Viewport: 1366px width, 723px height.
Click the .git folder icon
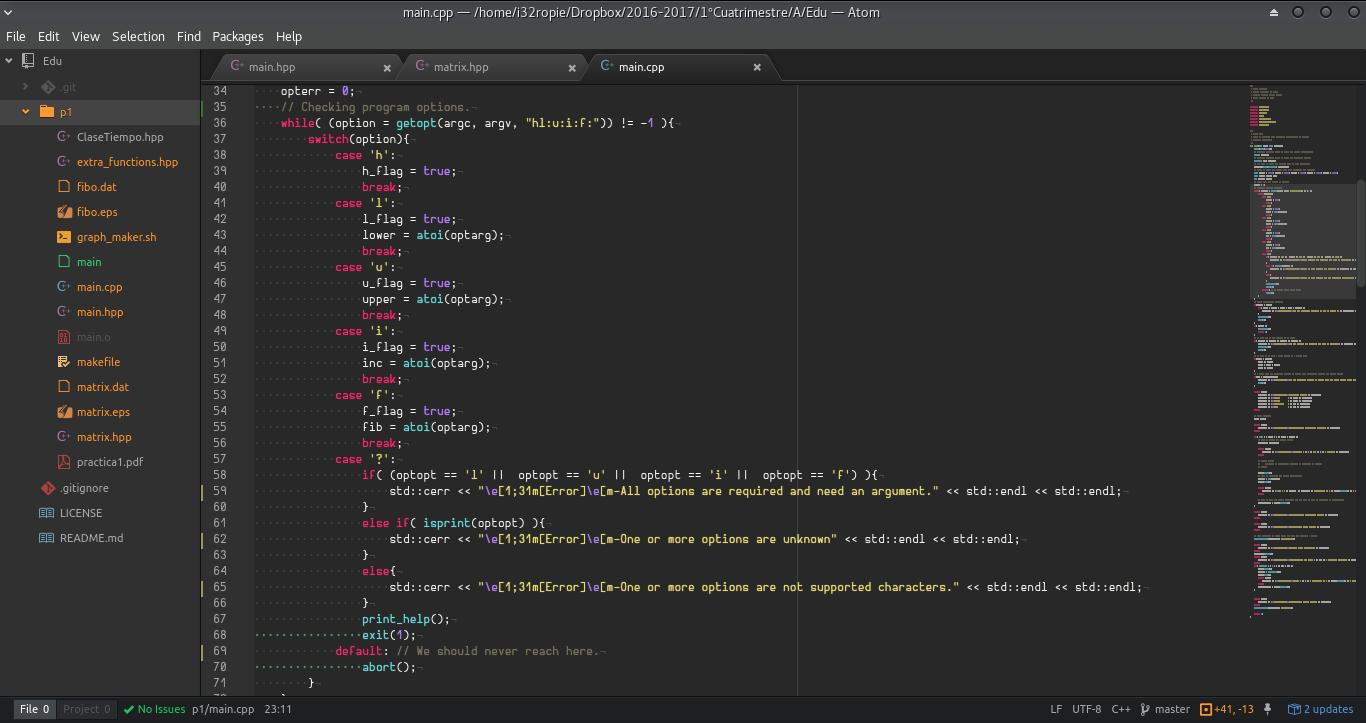tap(47, 87)
